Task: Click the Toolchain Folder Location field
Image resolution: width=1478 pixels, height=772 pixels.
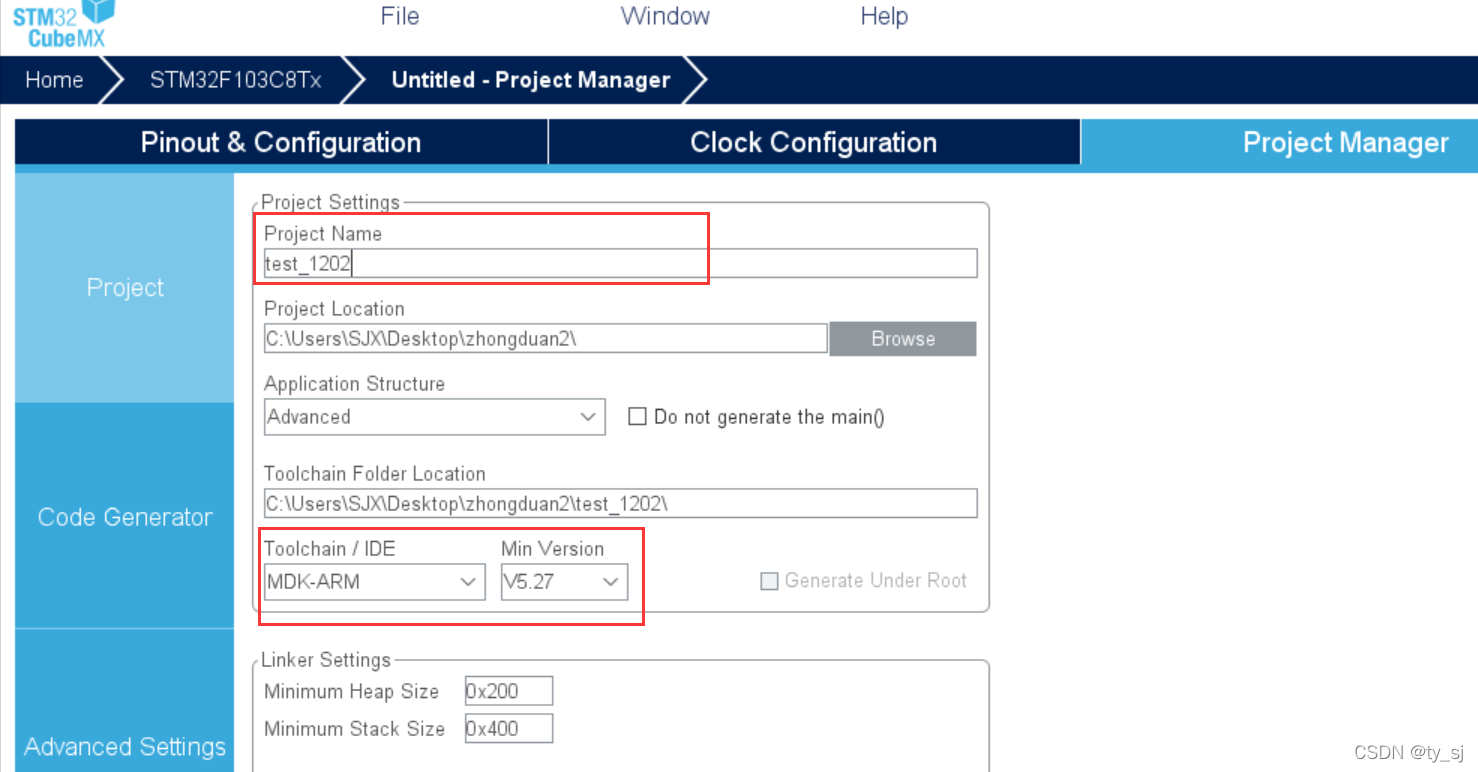Action: click(x=620, y=503)
